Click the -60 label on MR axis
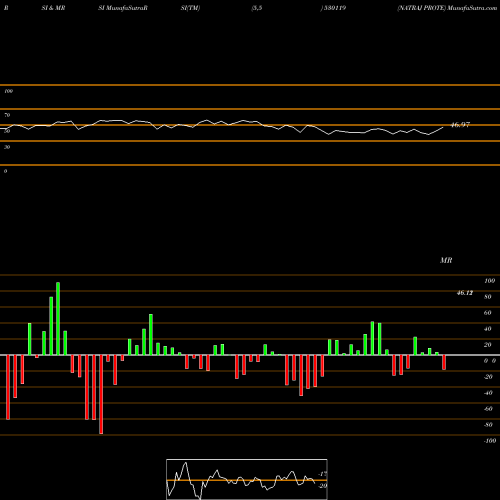 click(x=488, y=409)
